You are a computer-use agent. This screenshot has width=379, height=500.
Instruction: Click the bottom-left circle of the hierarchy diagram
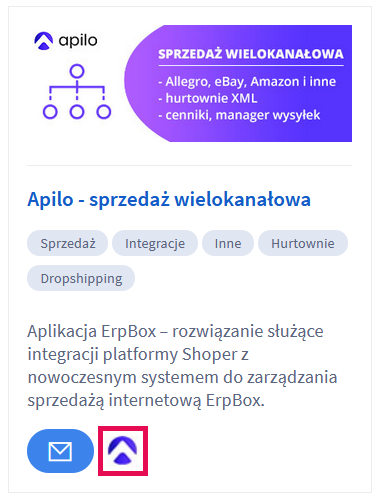coord(50,112)
